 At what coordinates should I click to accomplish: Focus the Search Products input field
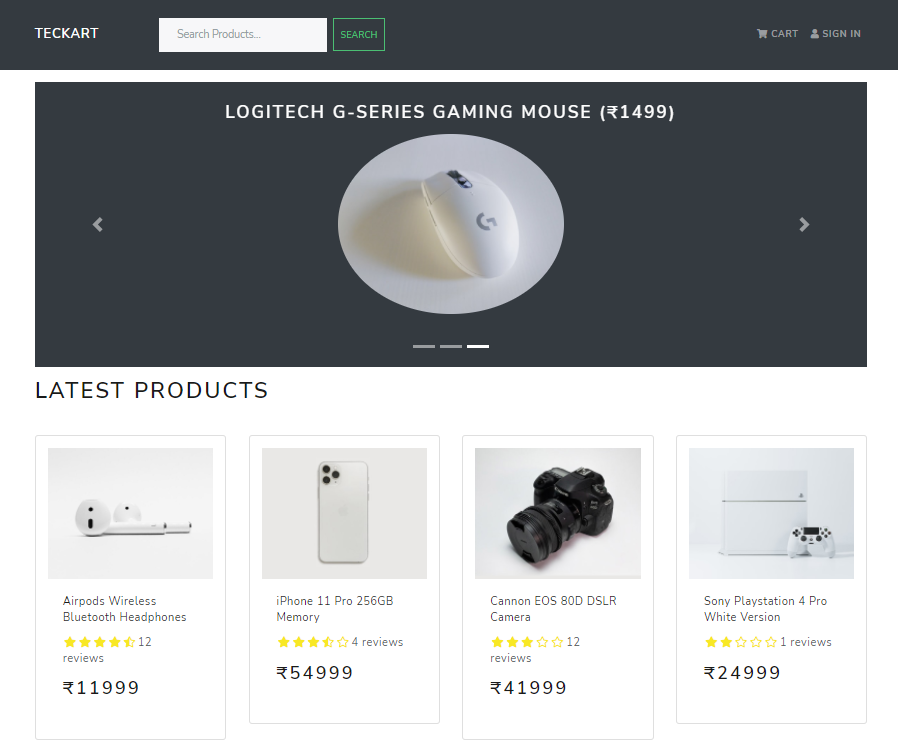click(243, 34)
